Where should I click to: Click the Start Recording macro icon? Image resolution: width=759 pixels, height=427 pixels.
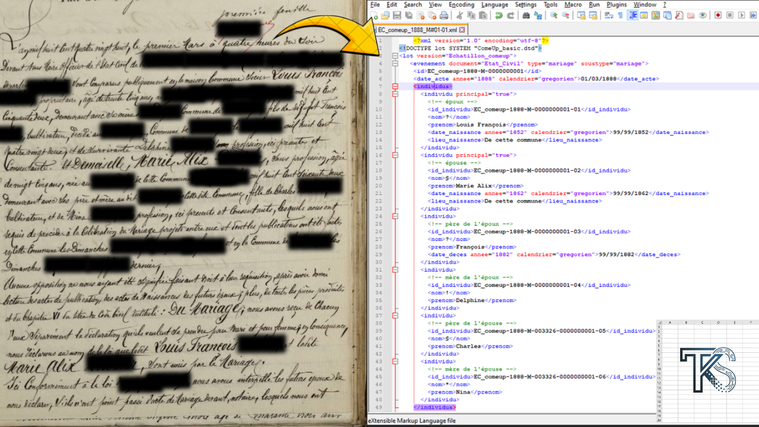pyautogui.click(x=718, y=16)
